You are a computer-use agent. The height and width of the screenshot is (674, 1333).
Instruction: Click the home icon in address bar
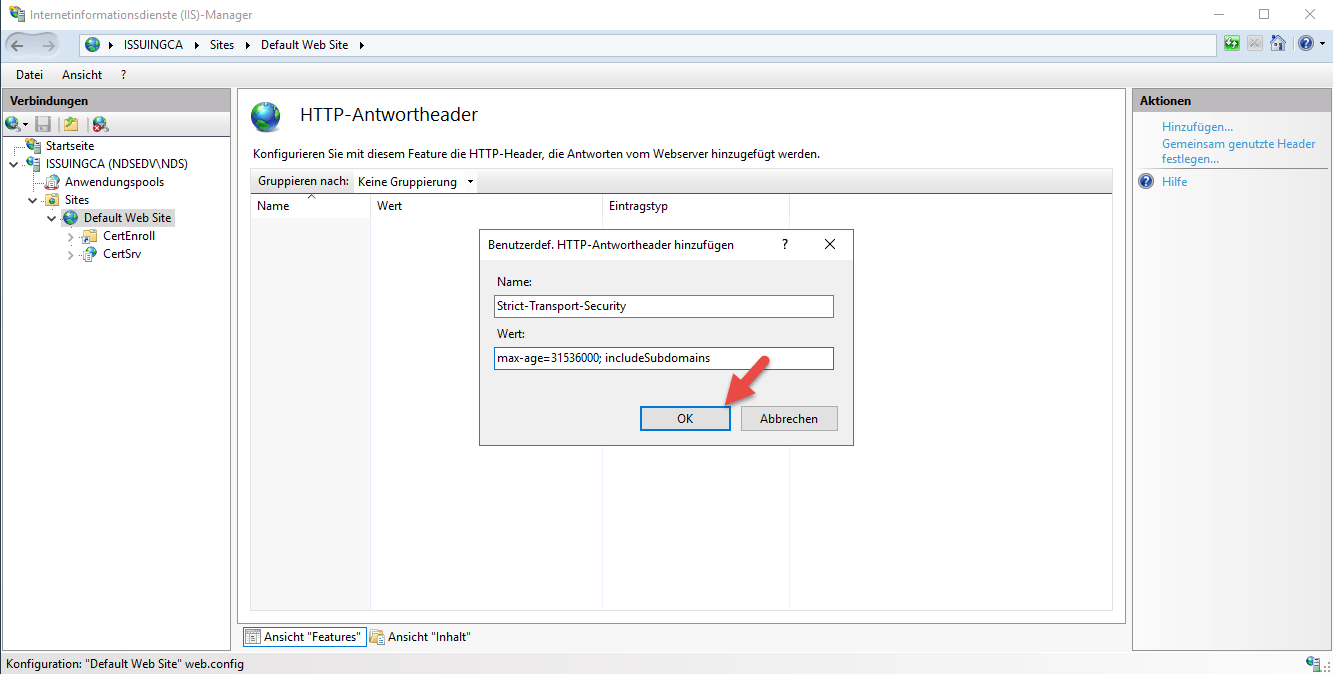point(1277,44)
